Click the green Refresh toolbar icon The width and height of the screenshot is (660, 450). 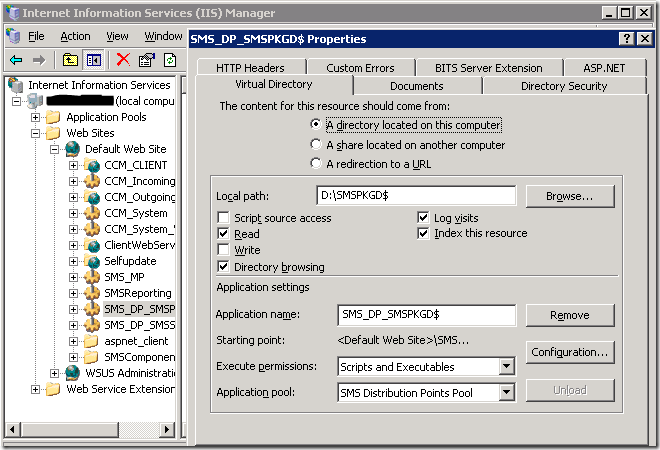pyautogui.click(x=171, y=60)
